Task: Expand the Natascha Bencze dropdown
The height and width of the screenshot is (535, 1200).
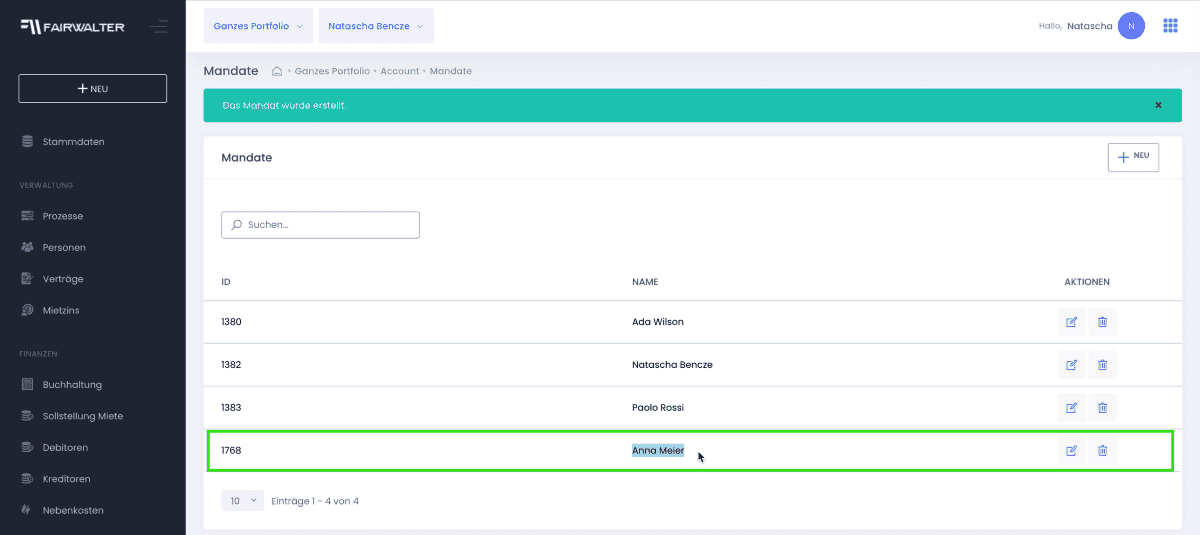Action: 376,26
